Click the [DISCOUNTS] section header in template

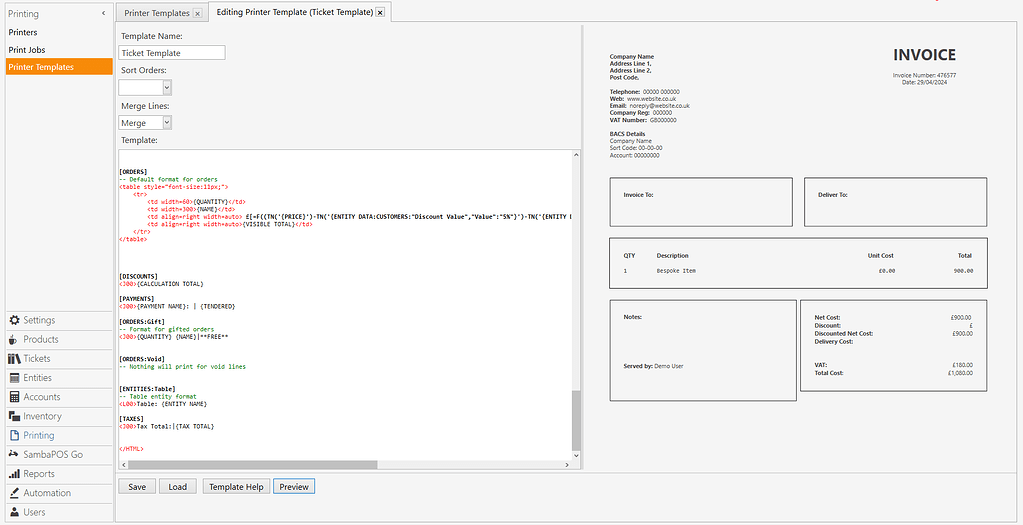[139, 277]
